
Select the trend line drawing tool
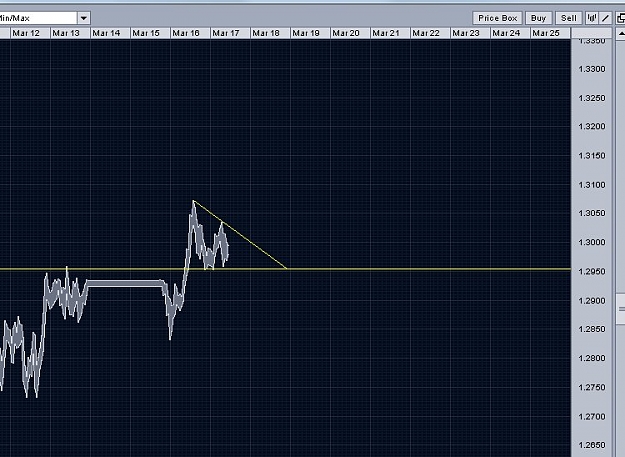605,18
